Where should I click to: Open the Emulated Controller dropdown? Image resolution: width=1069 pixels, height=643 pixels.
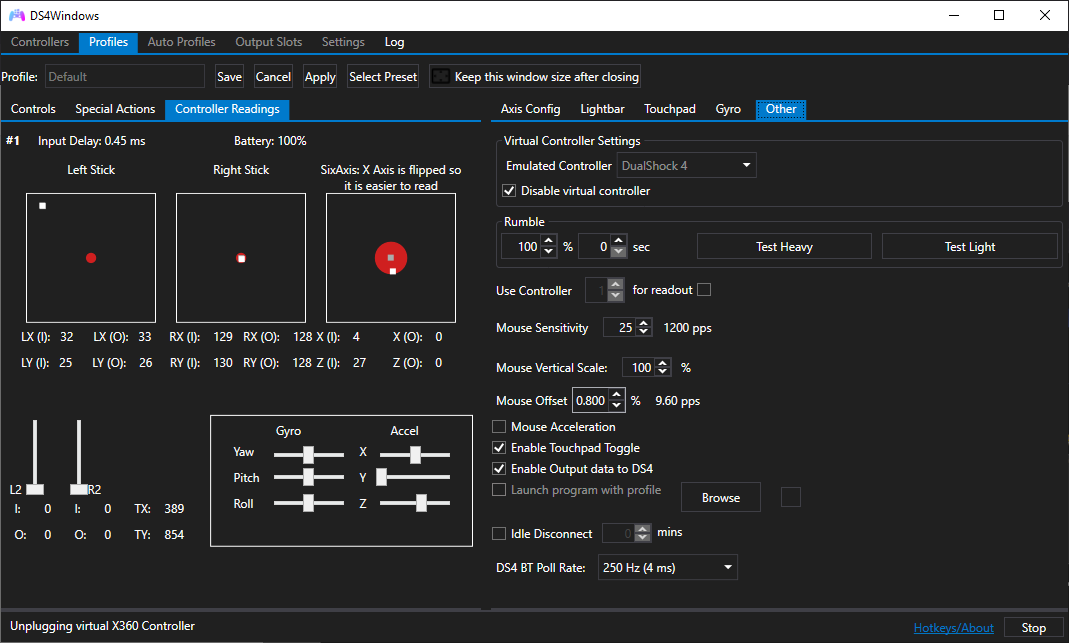click(x=687, y=166)
